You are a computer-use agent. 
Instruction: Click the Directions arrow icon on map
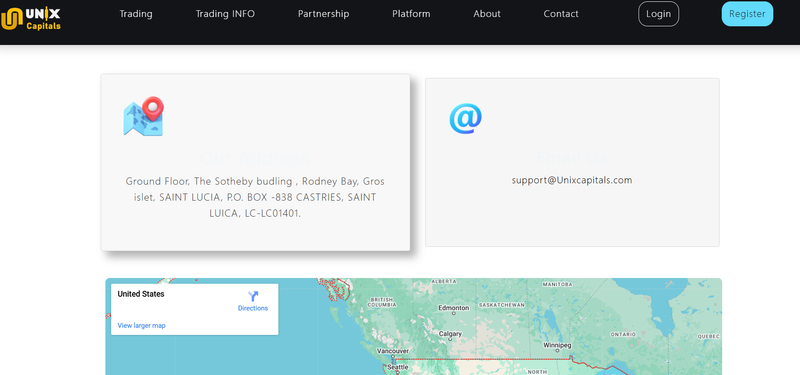coord(253,296)
